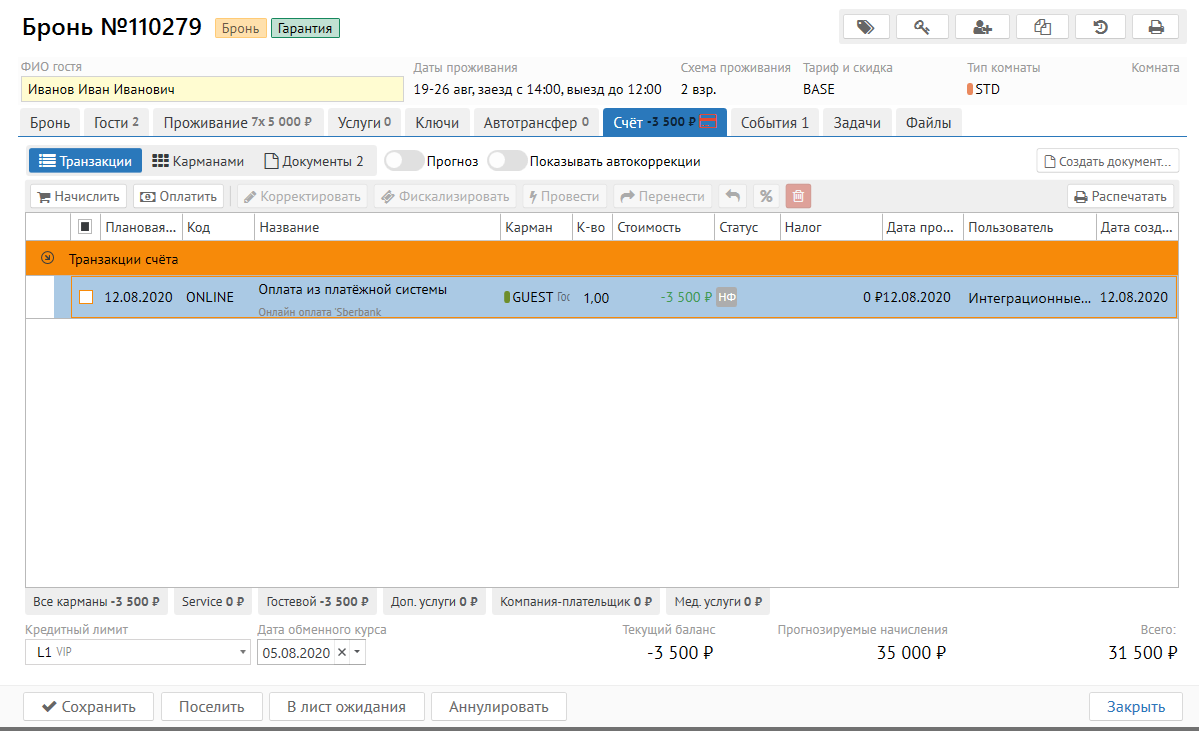Open booking history with clock-arrow icon
Viewport: 1199px width, 731px height.
click(x=1100, y=27)
